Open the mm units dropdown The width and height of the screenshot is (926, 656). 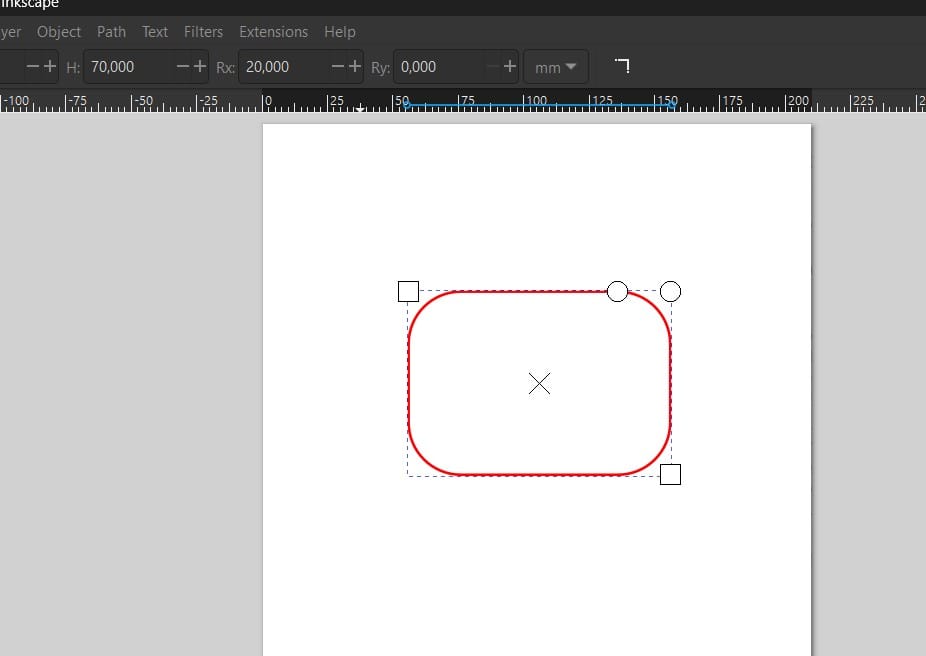click(x=556, y=67)
